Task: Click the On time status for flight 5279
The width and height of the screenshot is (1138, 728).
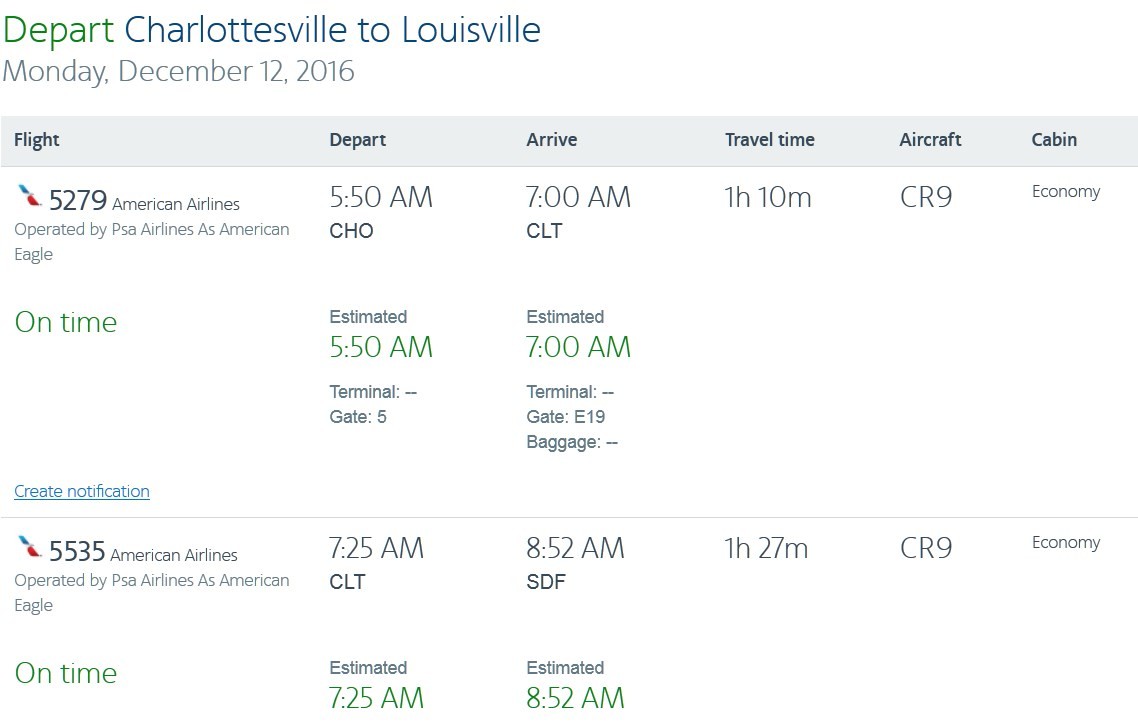Action: click(66, 322)
